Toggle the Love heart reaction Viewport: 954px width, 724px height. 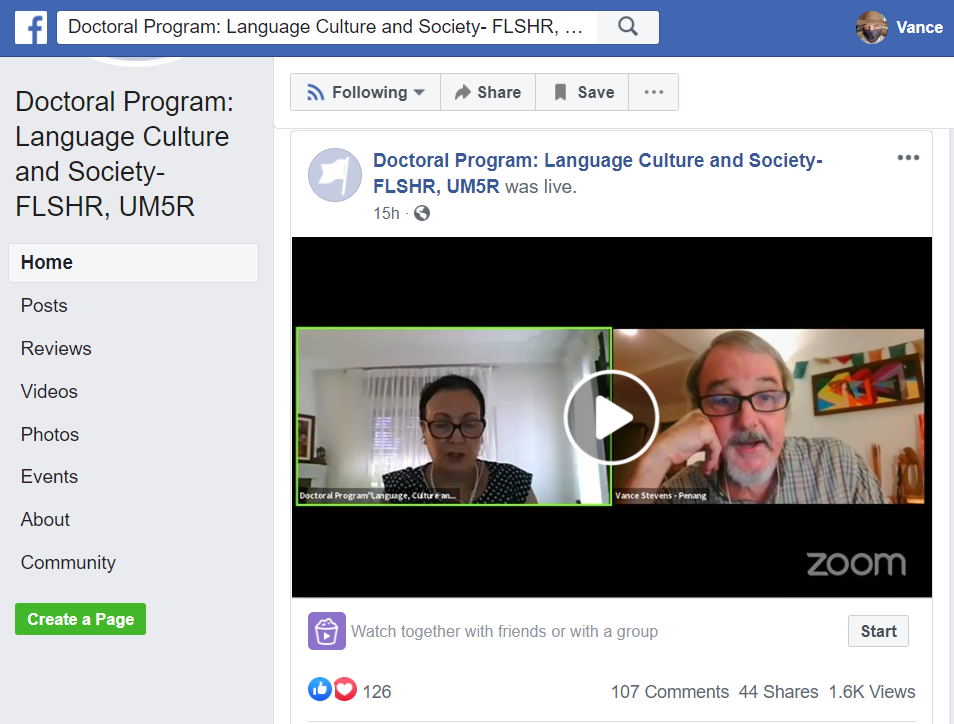pyautogui.click(x=344, y=689)
